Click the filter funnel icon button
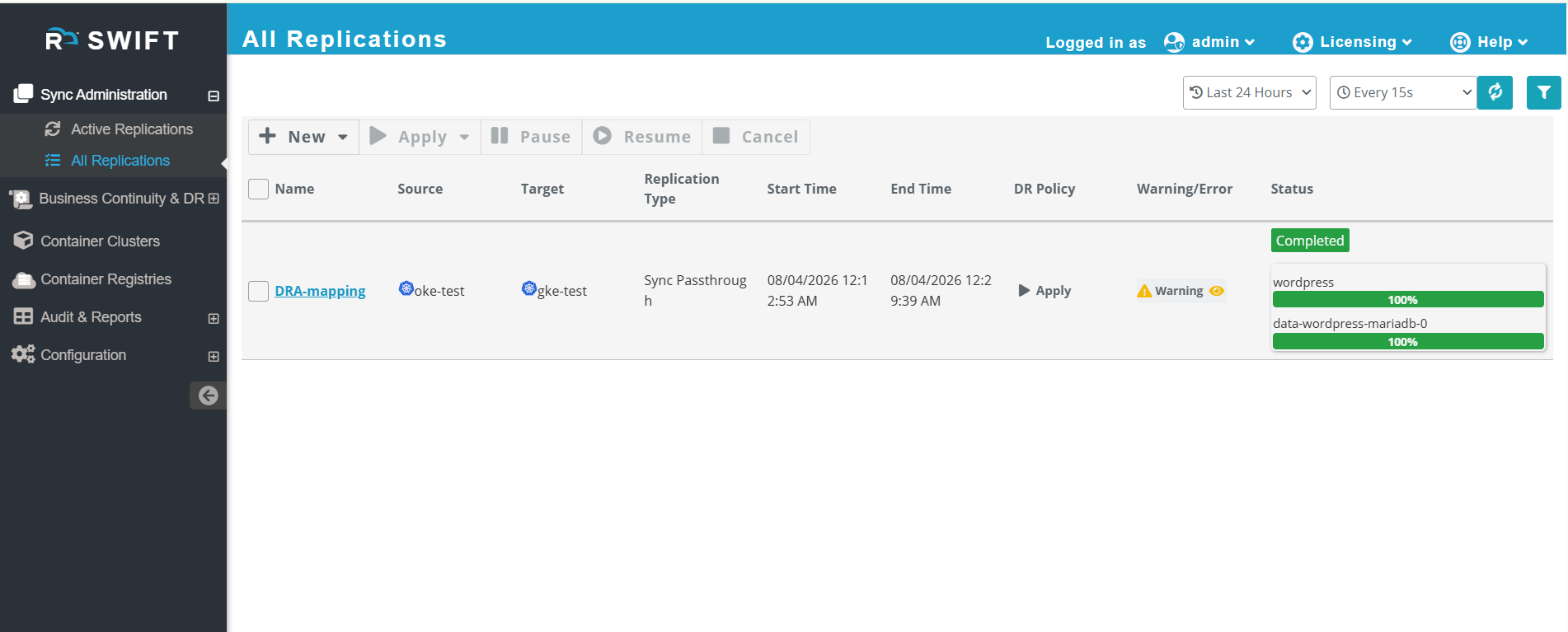 click(x=1543, y=92)
